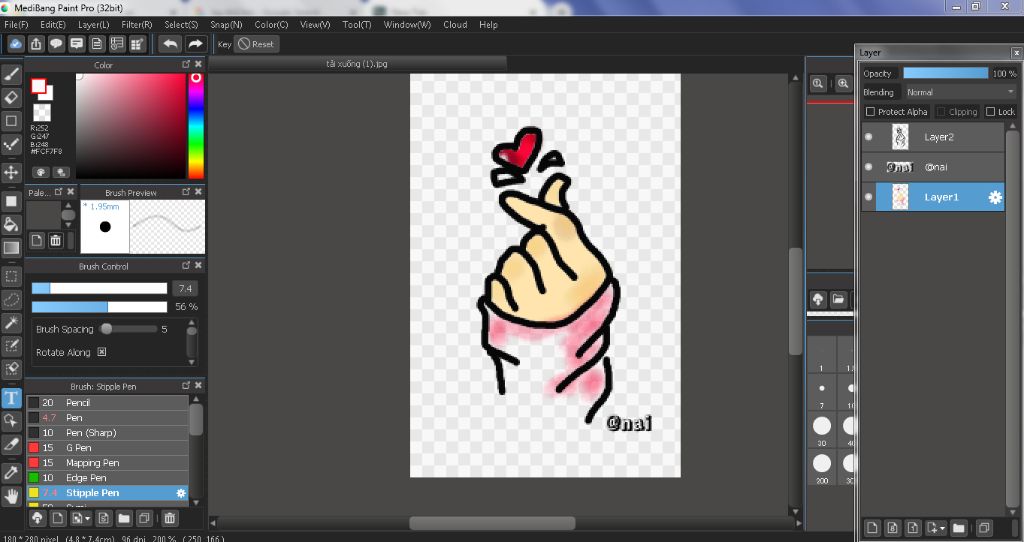Open the Filter(R) menu
This screenshot has height=542, width=1024.
[x=136, y=25]
